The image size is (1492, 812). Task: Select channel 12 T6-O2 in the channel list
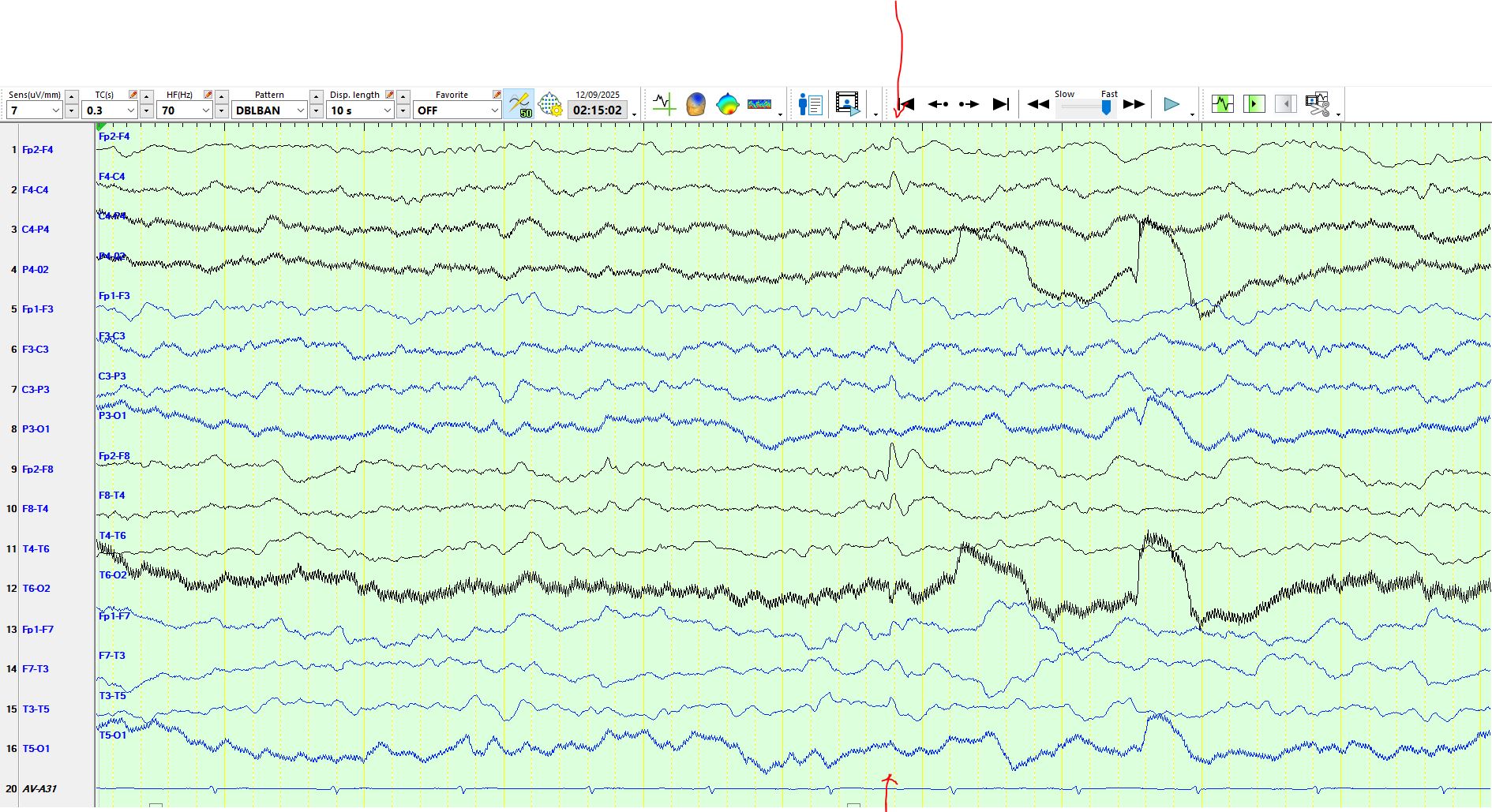pos(36,589)
